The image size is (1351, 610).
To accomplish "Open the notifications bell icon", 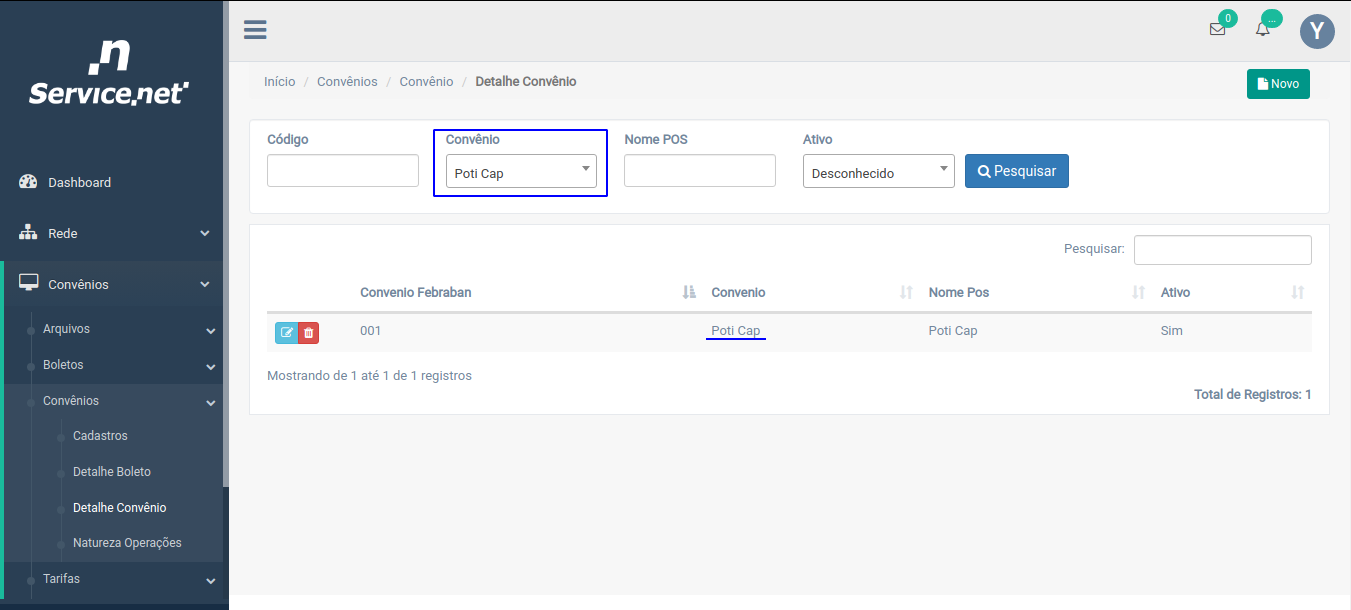I will [x=1263, y=29].
